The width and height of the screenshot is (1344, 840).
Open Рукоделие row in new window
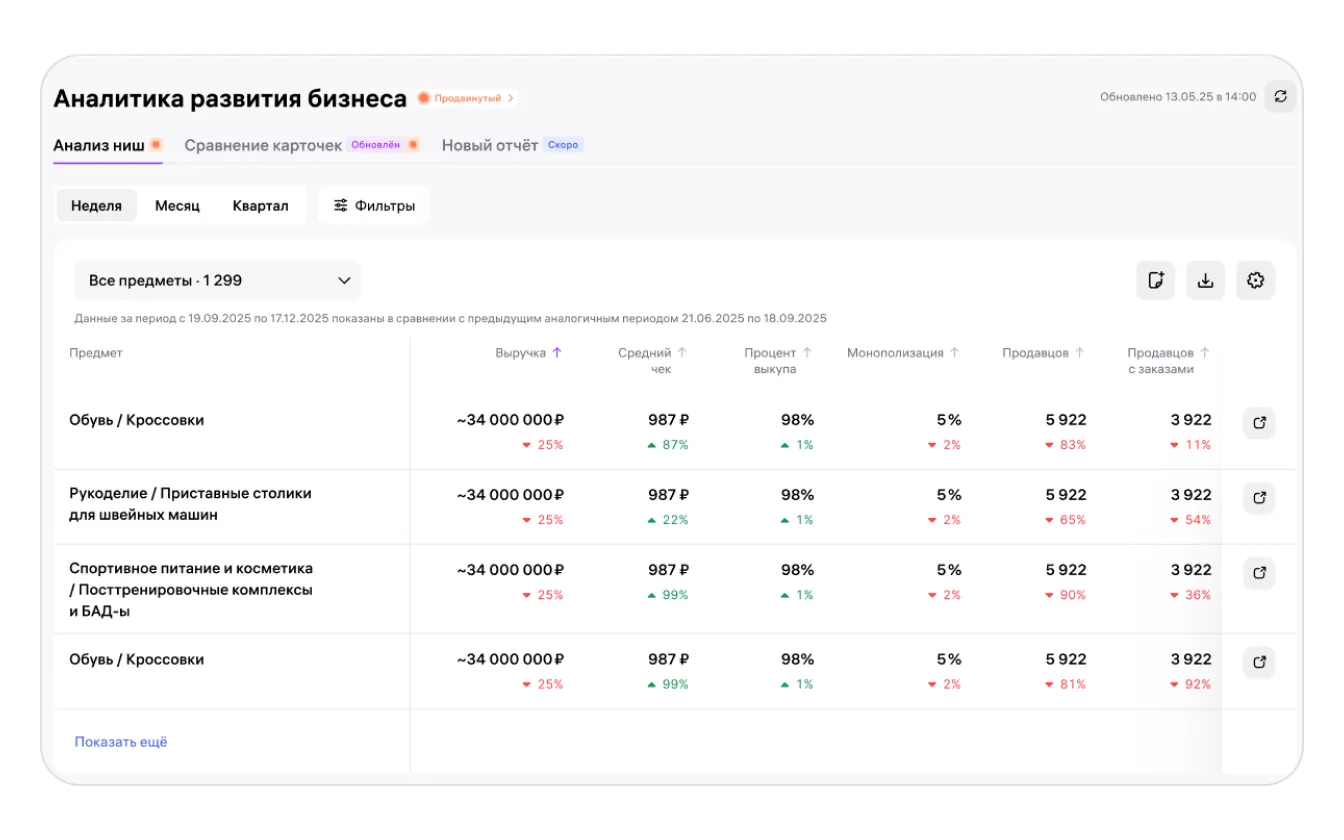(1259, 497)
